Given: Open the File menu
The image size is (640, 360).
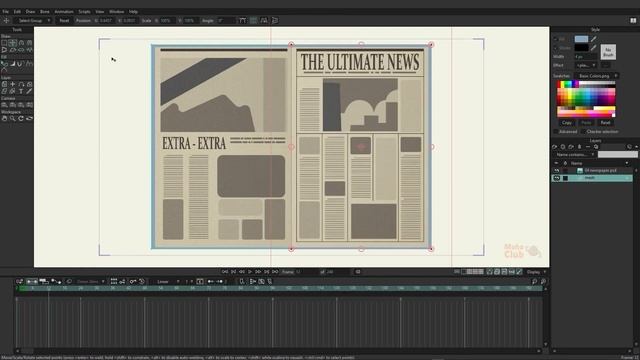Looking at the screenshot, I should [x=5, y=11].
